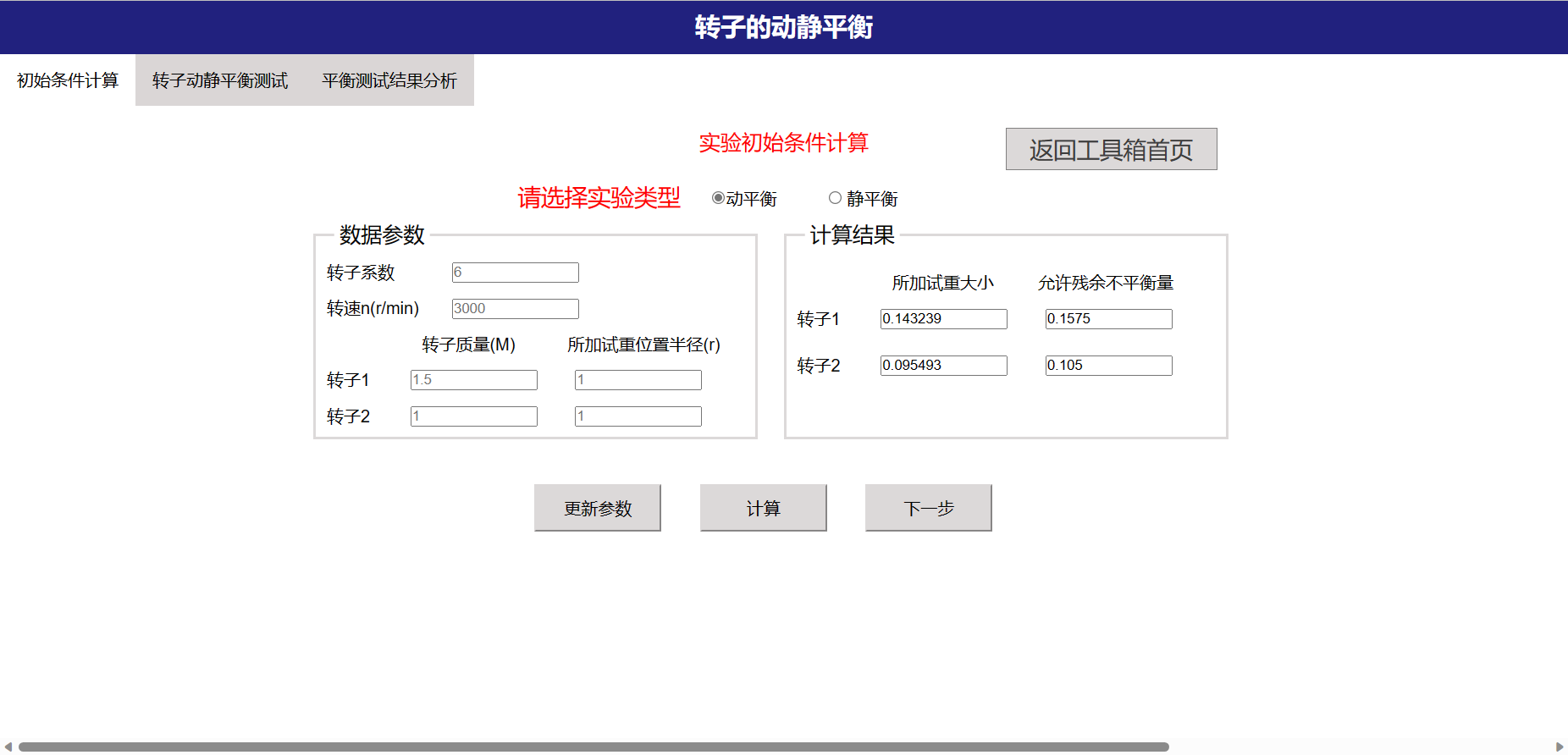Focus the 转速n(r/min) input field
The height and width of the screenshot is (755, 1568).
pyautogui.click(x=515, y=309)
